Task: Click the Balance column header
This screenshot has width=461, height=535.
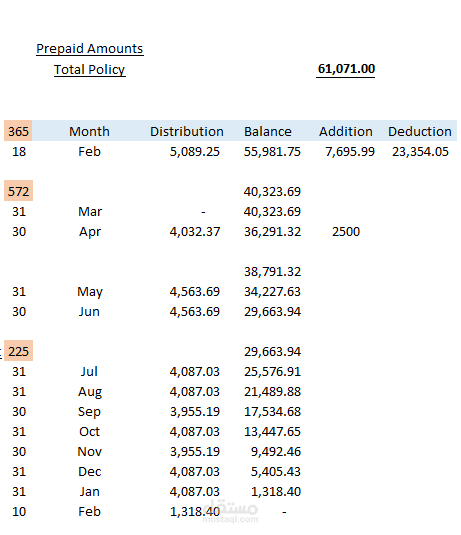Action: tap(268, 131)
